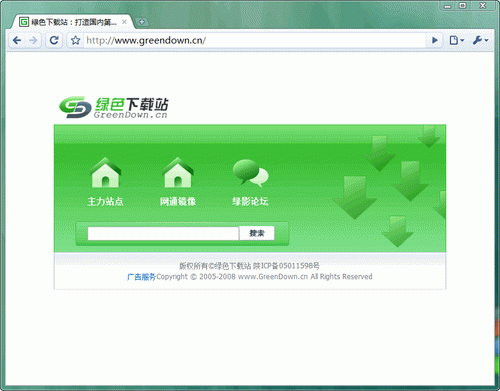This screenshot has width=500, height=391.
Task: Click the 搜索 search button
Action: tap(257, 233)
